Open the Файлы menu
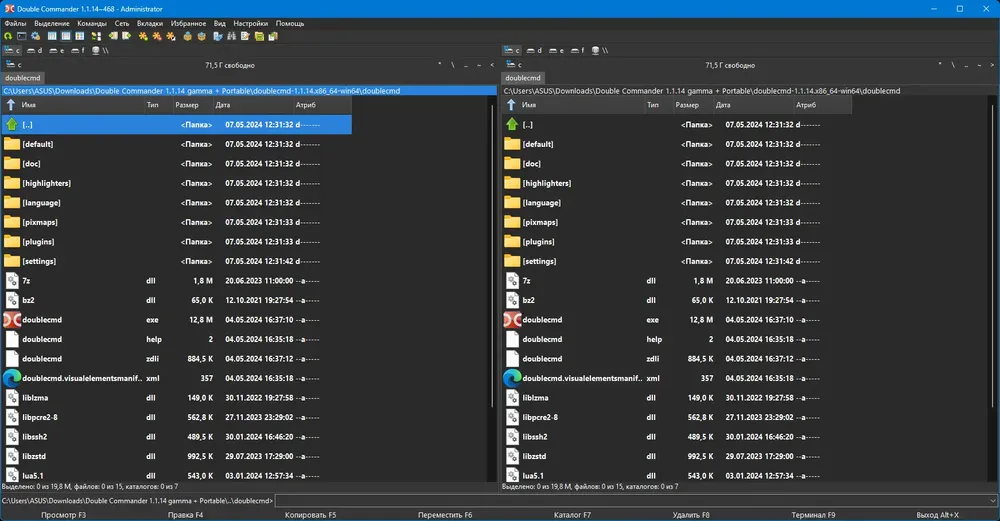 (x=15, y=23)
